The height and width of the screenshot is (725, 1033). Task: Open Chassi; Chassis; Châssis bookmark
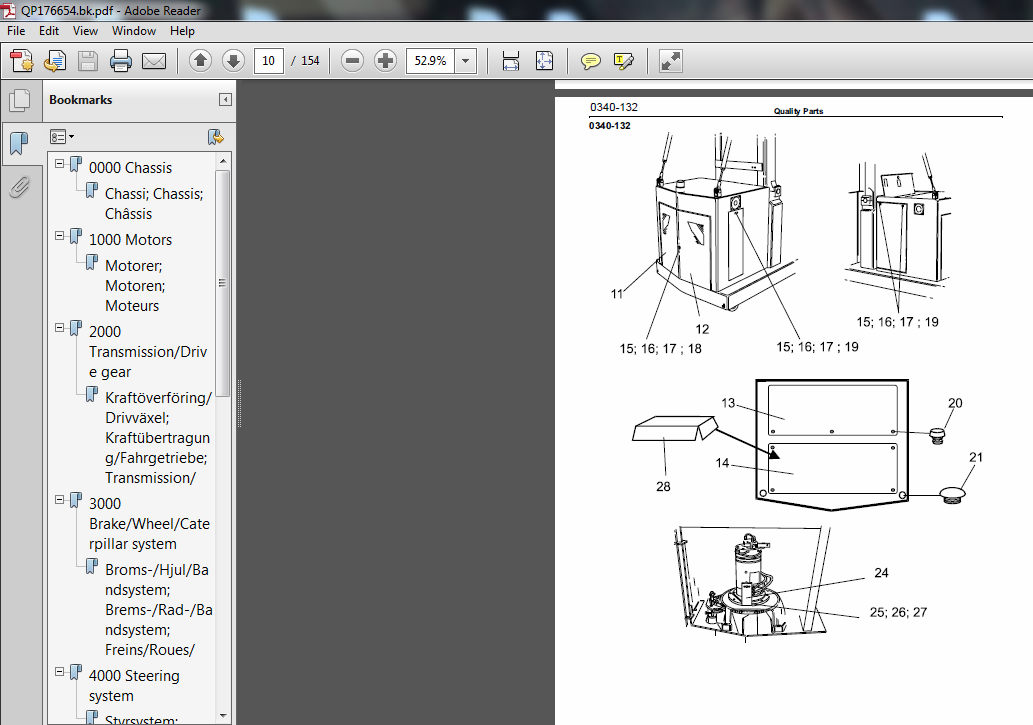point(154,204)
